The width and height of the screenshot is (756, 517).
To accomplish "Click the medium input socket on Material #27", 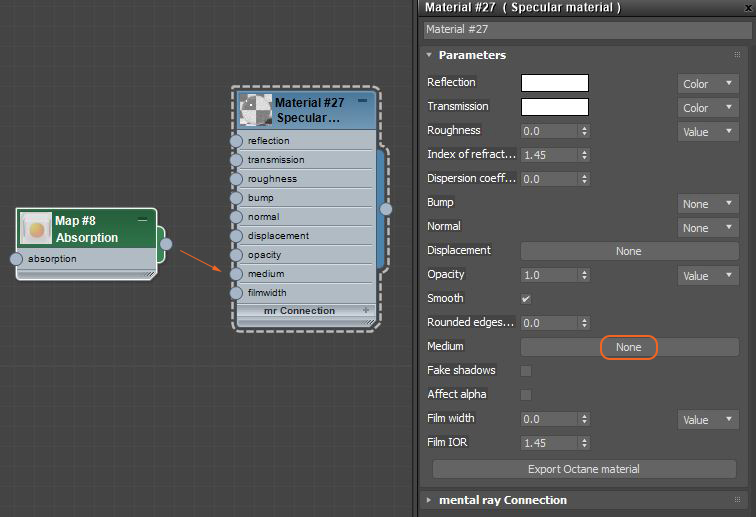I will (x=236, y=274).
